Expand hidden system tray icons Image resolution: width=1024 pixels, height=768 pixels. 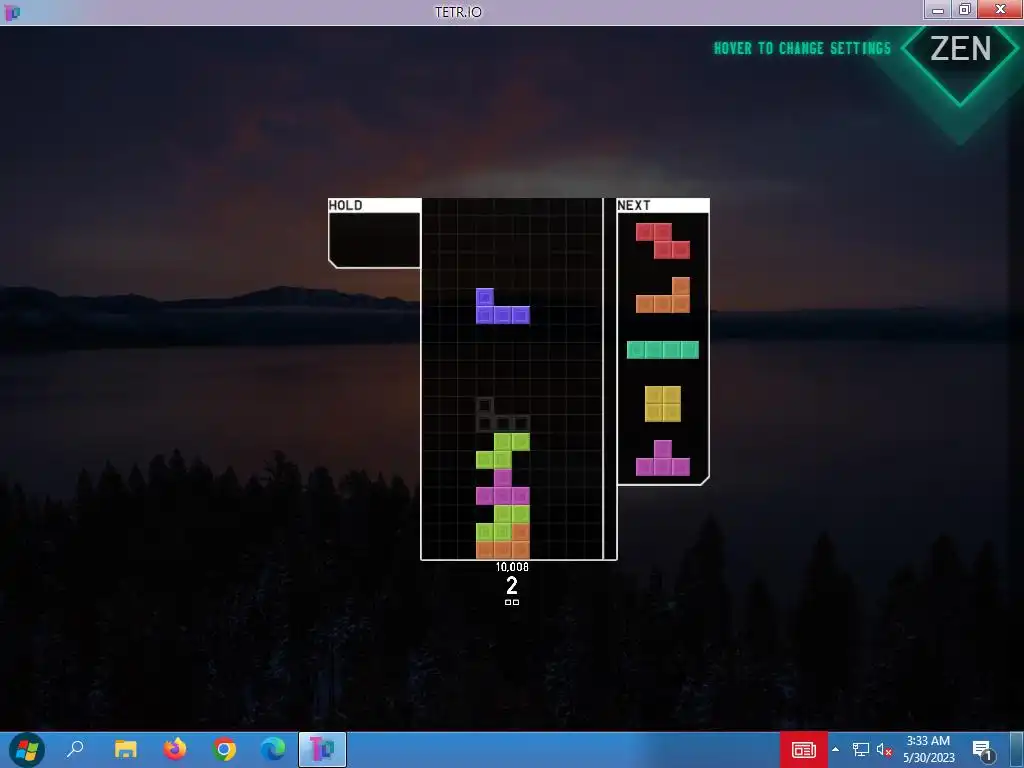tap(835, 749)
